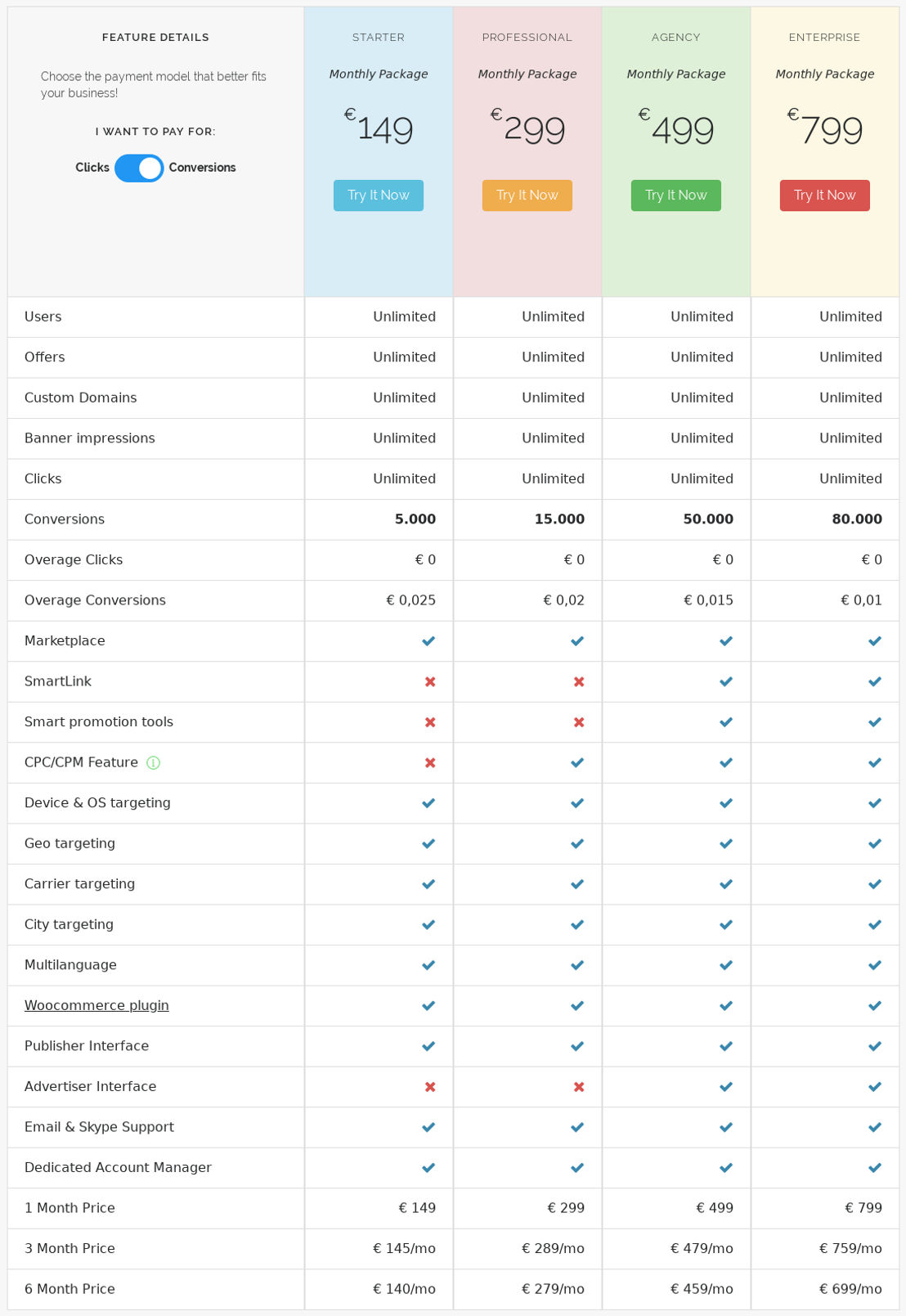Screen dimensions: 906x1316
Task: Click Try It Now for Starter plan
Action: pyautogui.click(x=379, y=195)
